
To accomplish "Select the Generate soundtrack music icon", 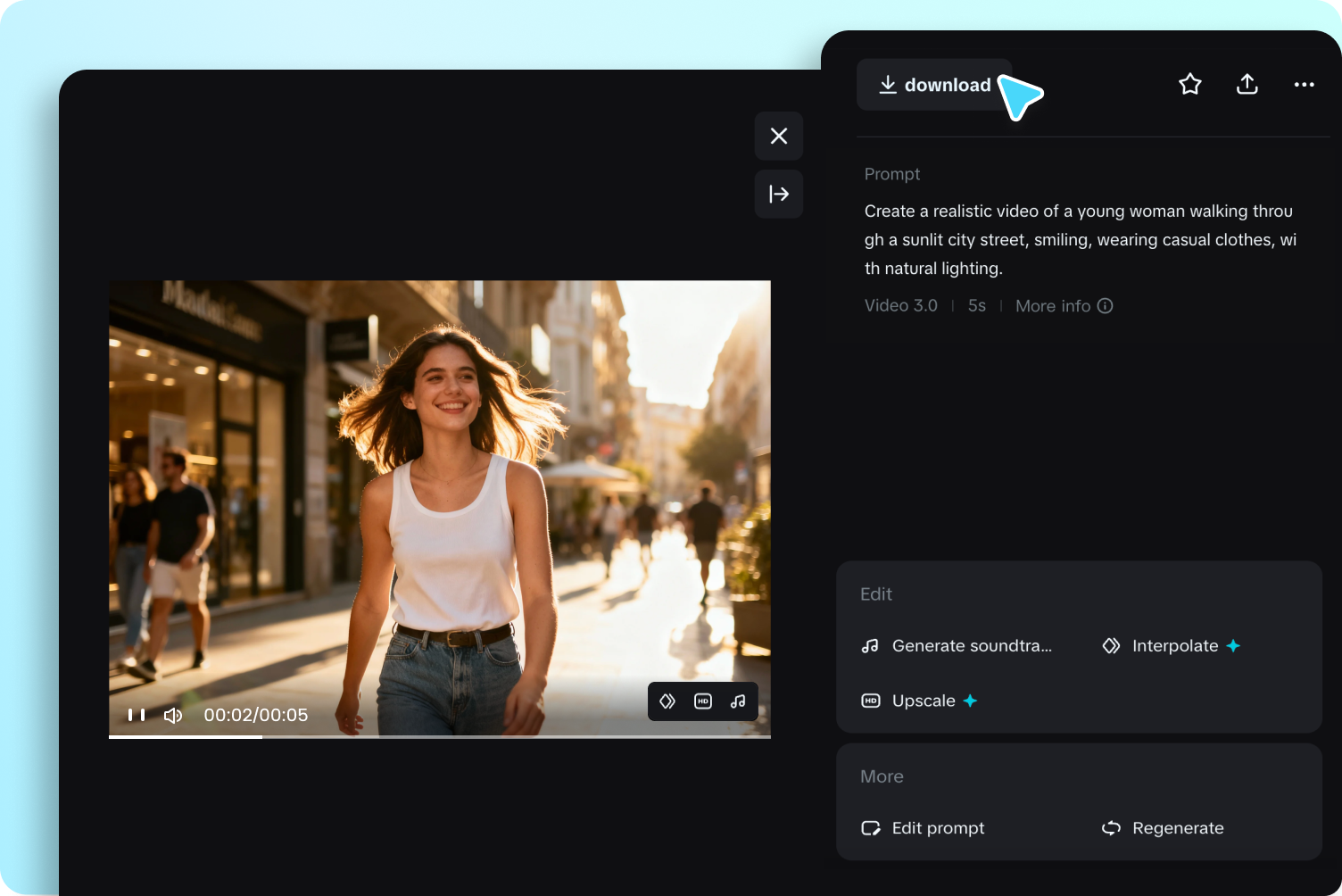I will click(x=870, y=645).
